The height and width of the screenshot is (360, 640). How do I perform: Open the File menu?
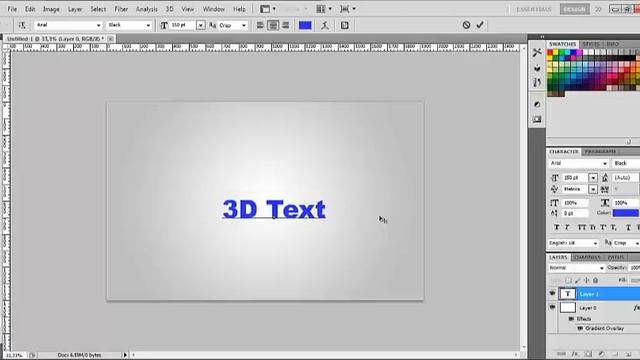(x=12, y=9)
